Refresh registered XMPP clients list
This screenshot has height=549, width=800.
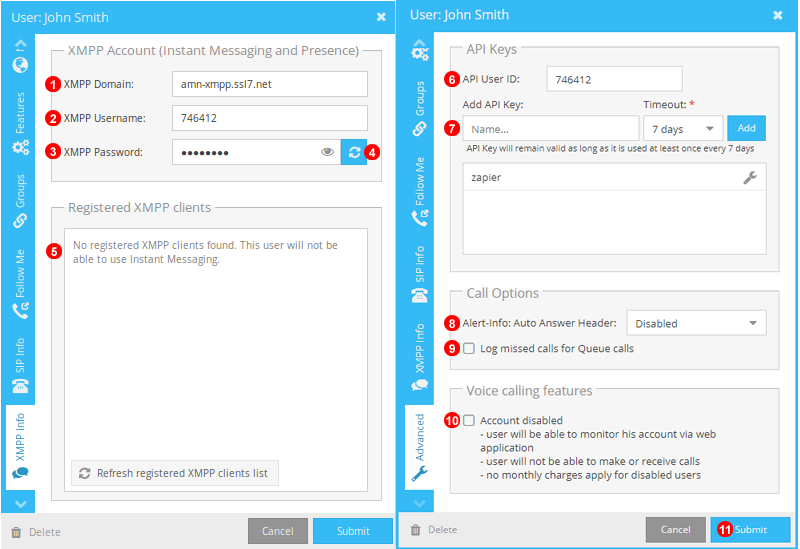pos(174,473)
